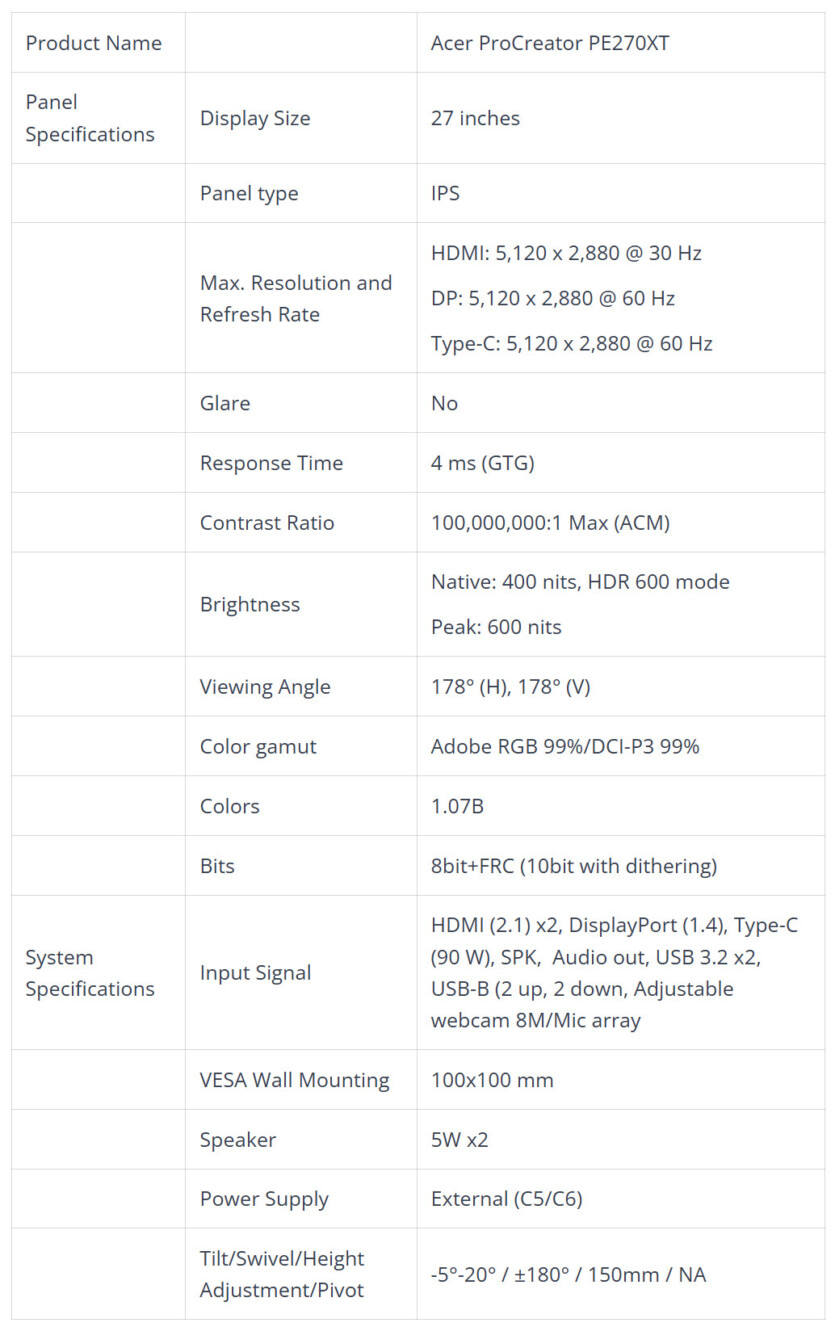Click the "1.07B" colors value
This screenshot has height=1327, width=835.
[x=457, y=806]
